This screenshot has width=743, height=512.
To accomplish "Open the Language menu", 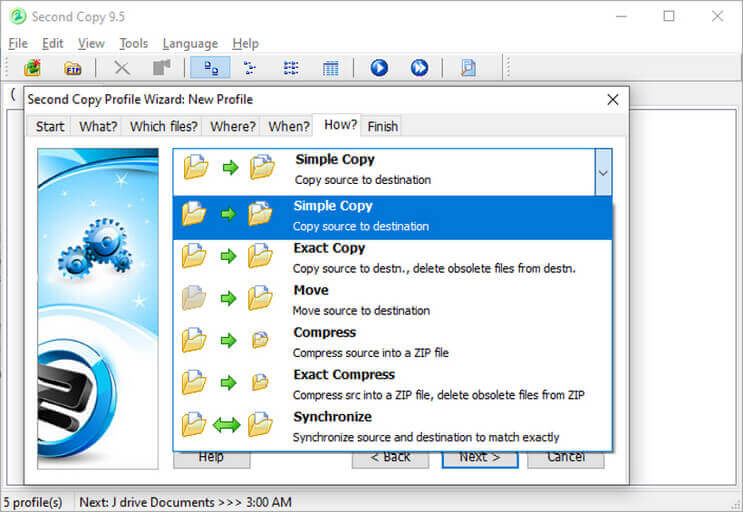I will [190, 44].
